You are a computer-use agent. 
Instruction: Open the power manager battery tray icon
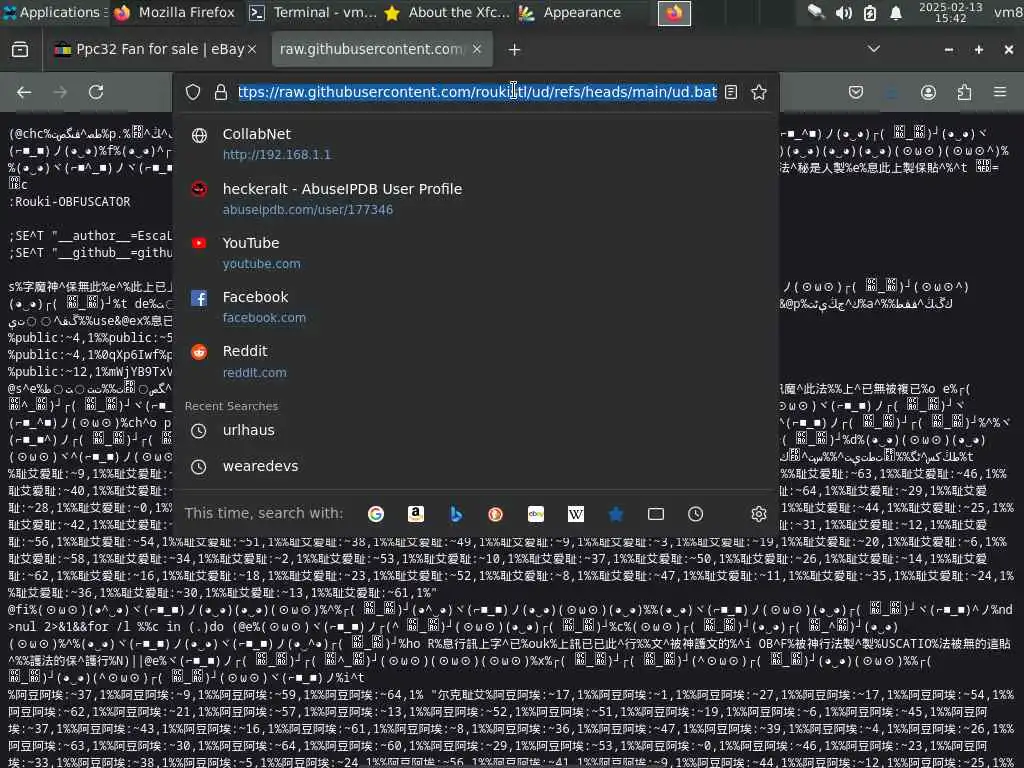[869, 12]
